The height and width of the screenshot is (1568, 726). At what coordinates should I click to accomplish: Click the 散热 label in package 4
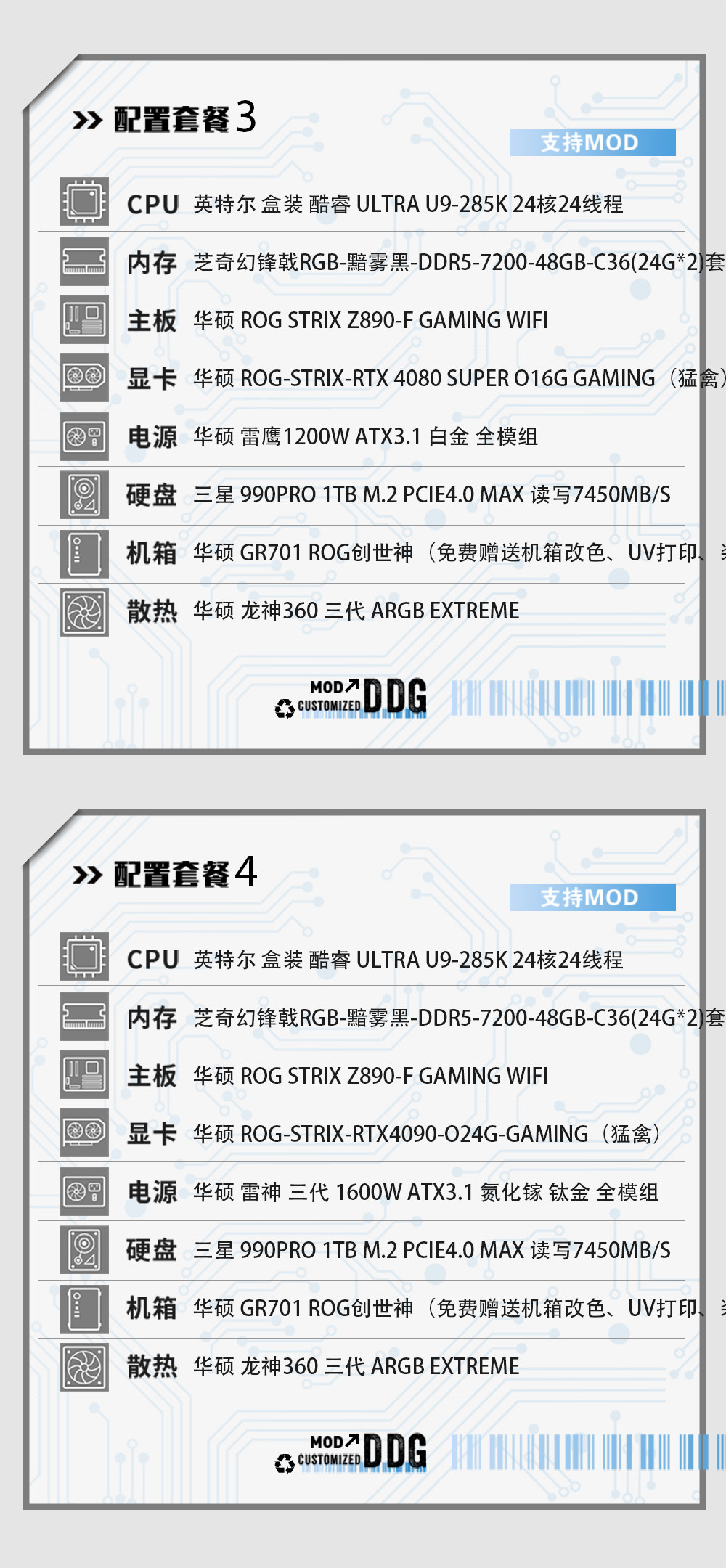pos(152,1366)
